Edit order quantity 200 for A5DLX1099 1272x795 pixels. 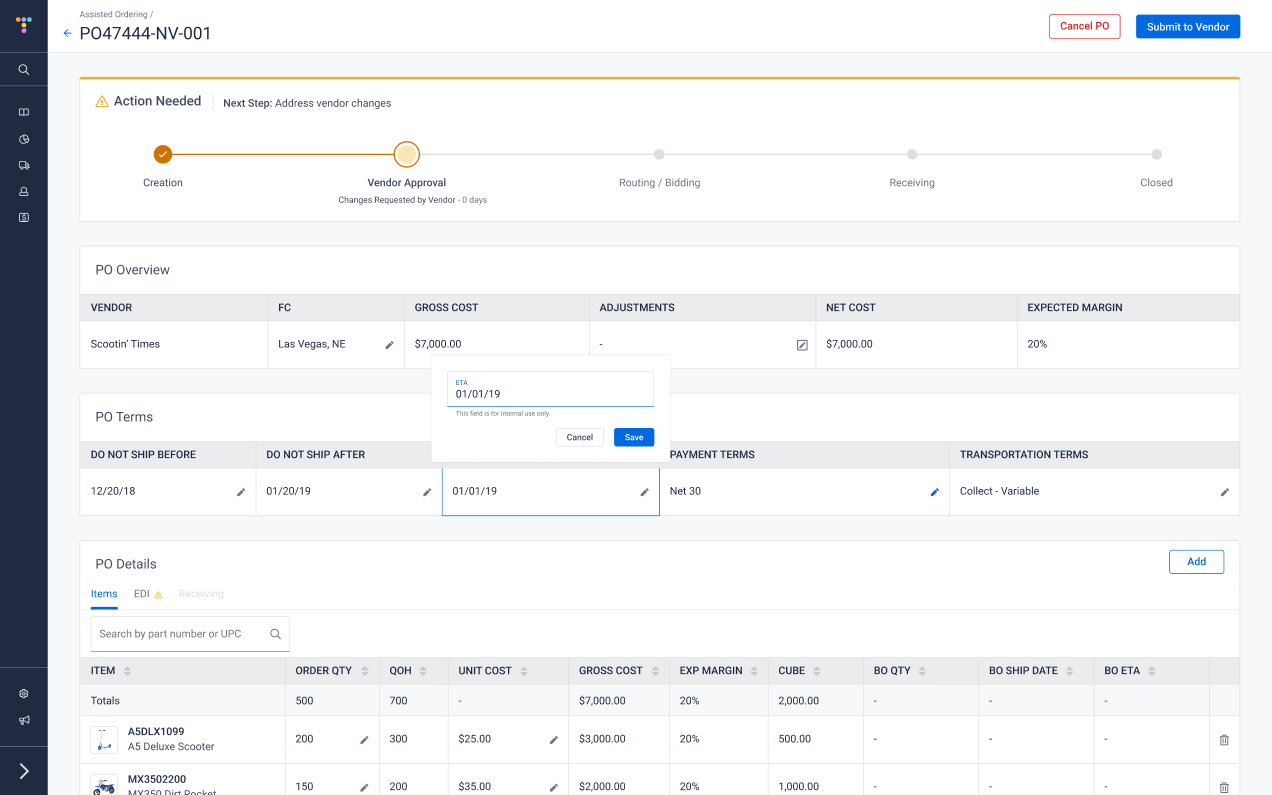364,740
